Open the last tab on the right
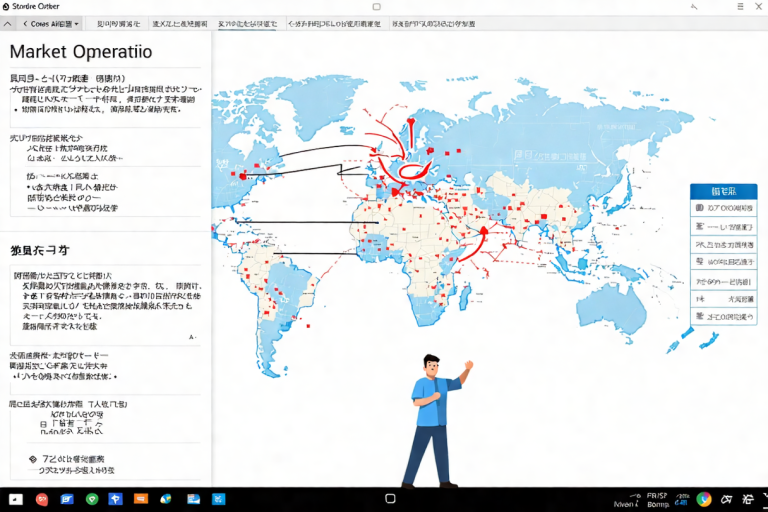768x512 pixels. pyautogui.click(x=433, y=24)
